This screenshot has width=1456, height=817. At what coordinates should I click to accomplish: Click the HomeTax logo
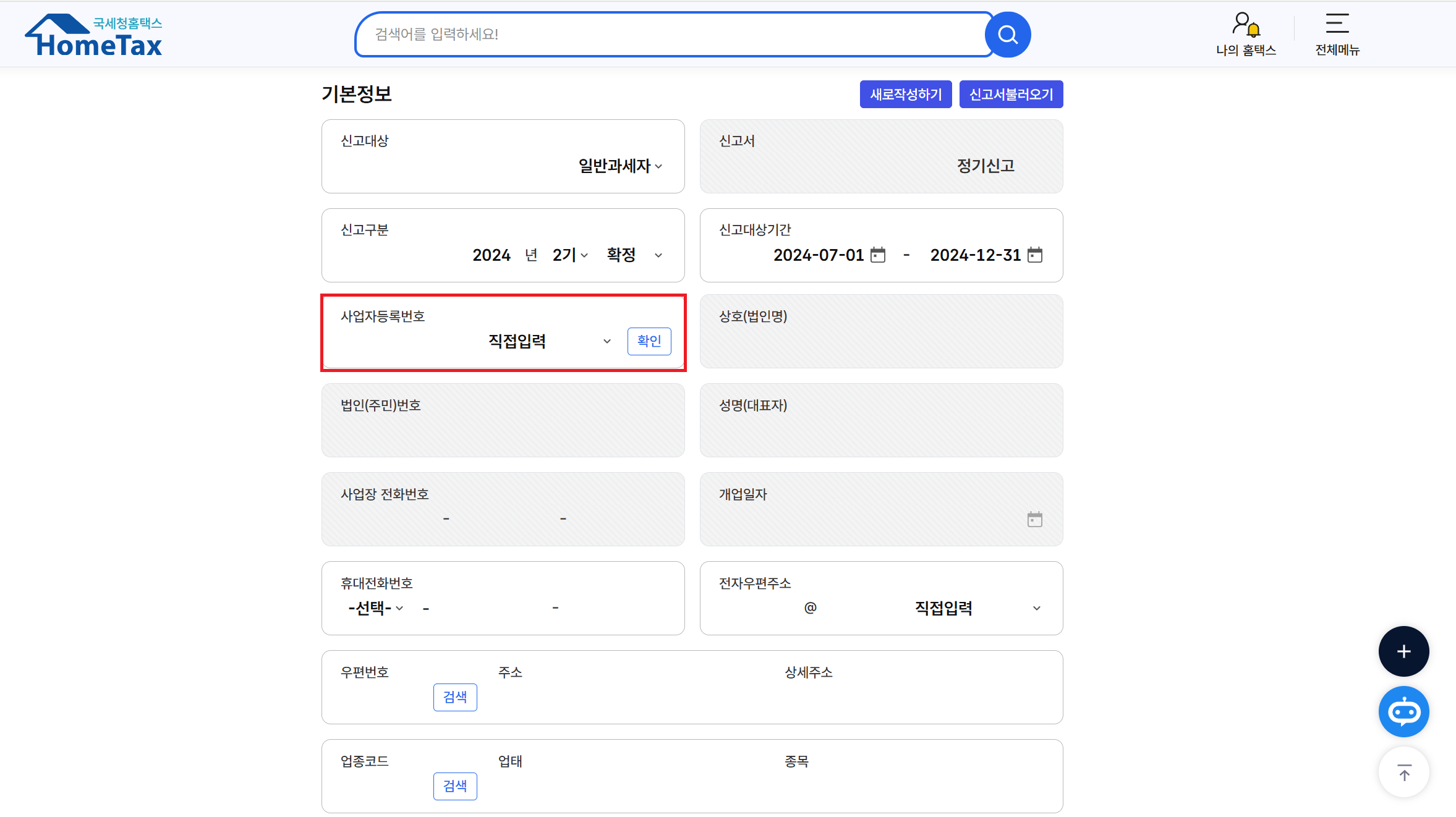click(x=94, y=36)
